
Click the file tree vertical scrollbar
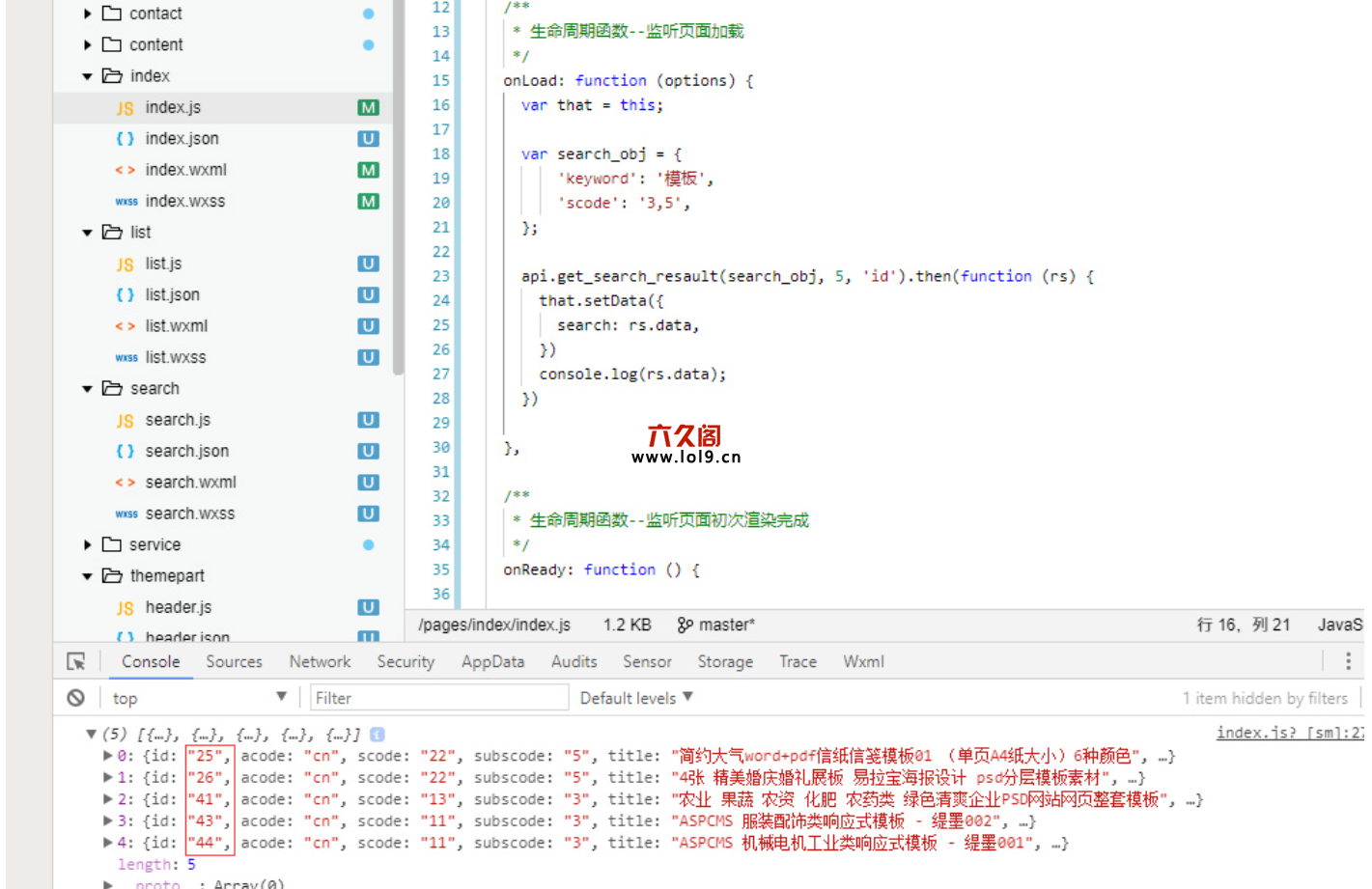coord(398,187)
